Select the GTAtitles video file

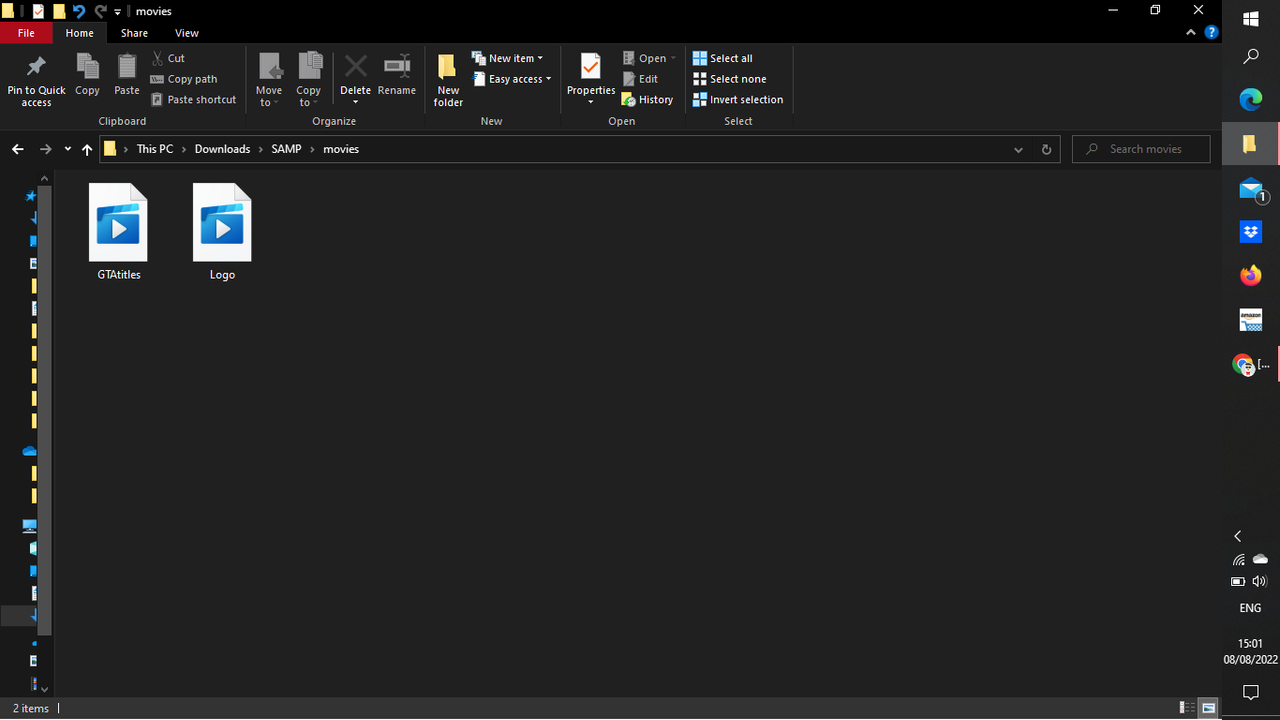(118, 232)
